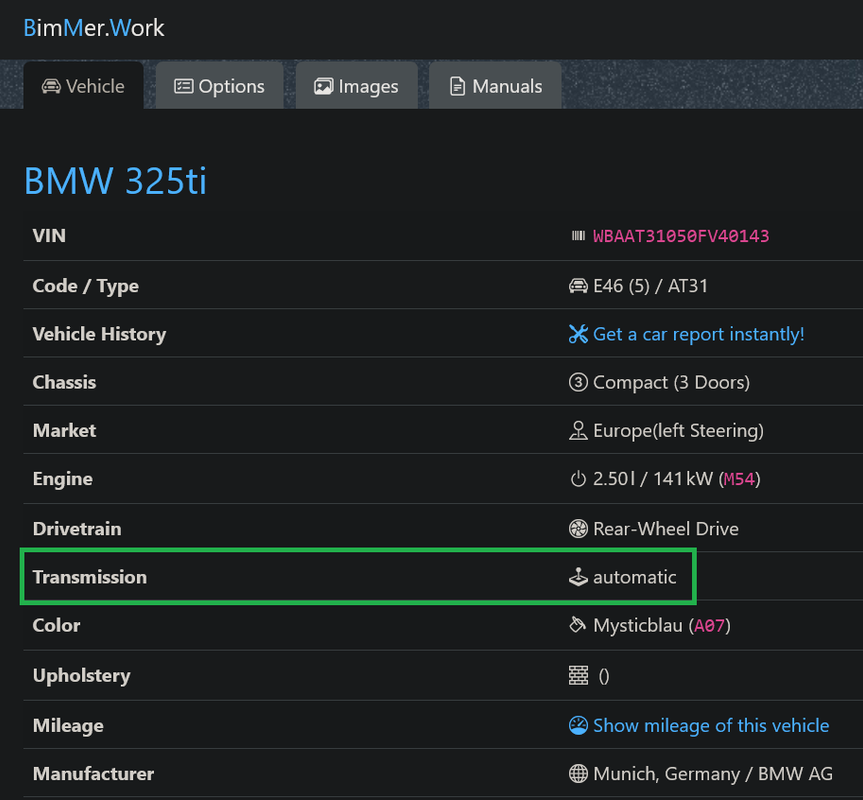Click the Mileage row label
The image size is (863, 800).
tap(68, 726)
